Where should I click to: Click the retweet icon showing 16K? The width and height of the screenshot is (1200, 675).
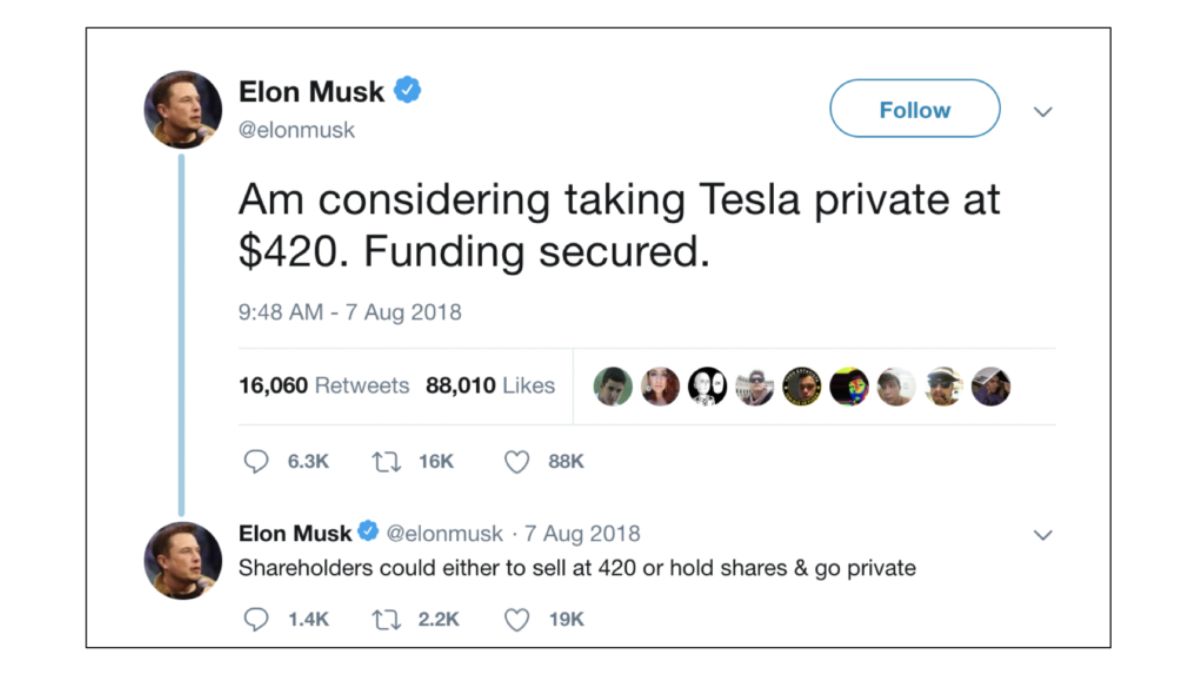click(x=385, y=461)
